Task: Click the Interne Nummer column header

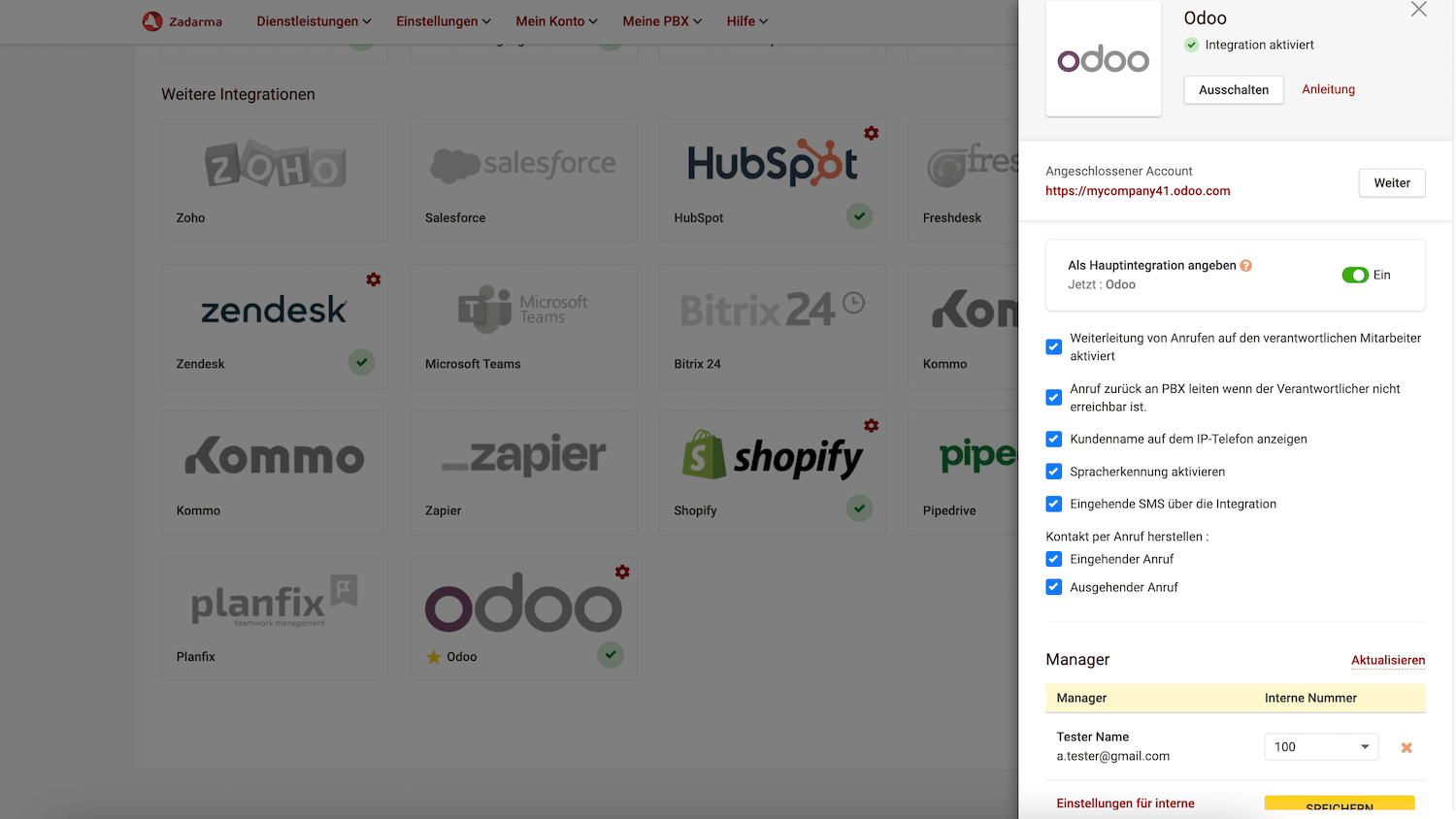Action: [1310, 699]
